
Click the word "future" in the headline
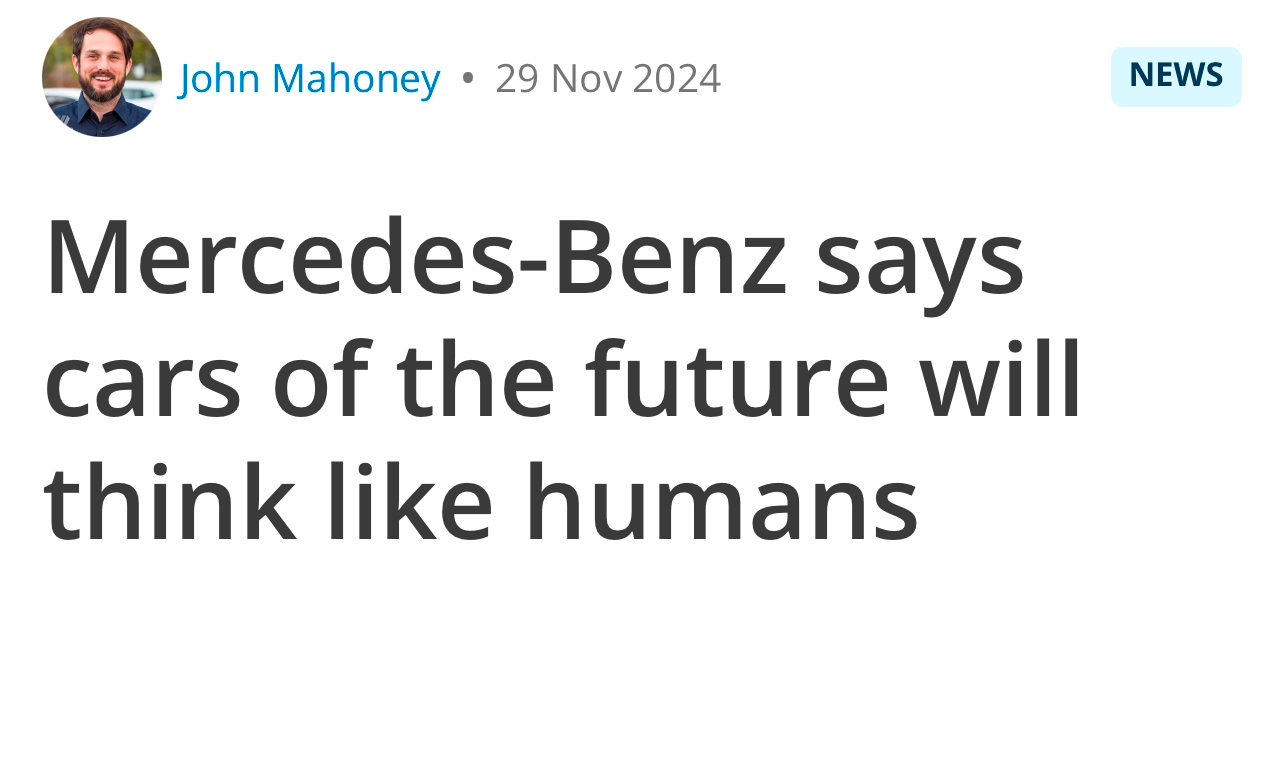coord(737,380)
